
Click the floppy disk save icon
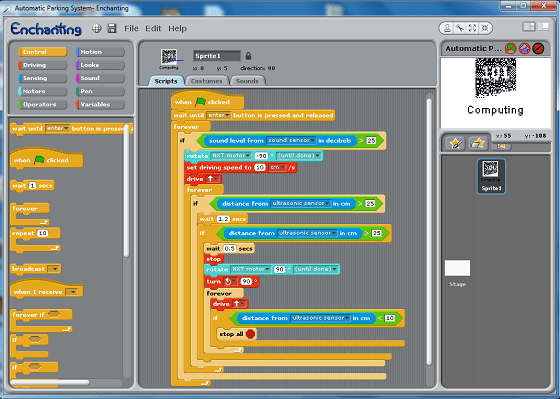pos(112,29)
